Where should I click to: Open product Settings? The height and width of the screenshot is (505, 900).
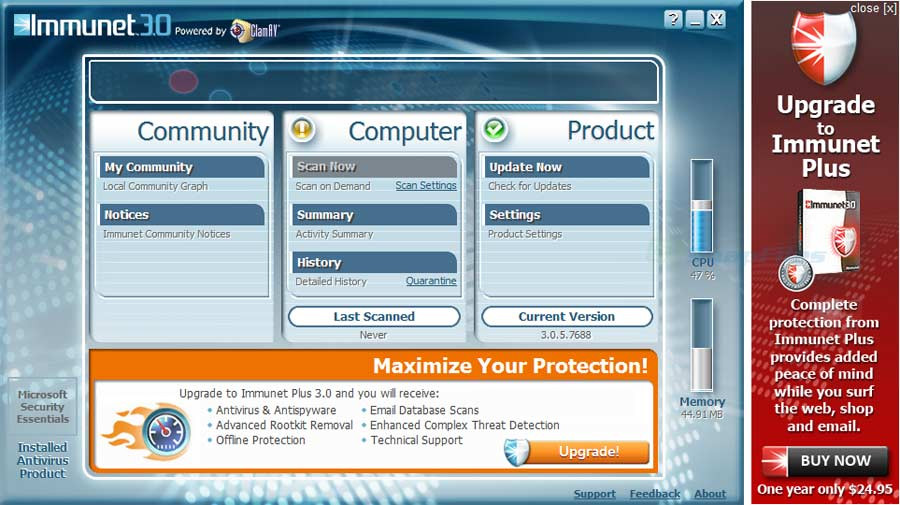click(x=567, y=215)
